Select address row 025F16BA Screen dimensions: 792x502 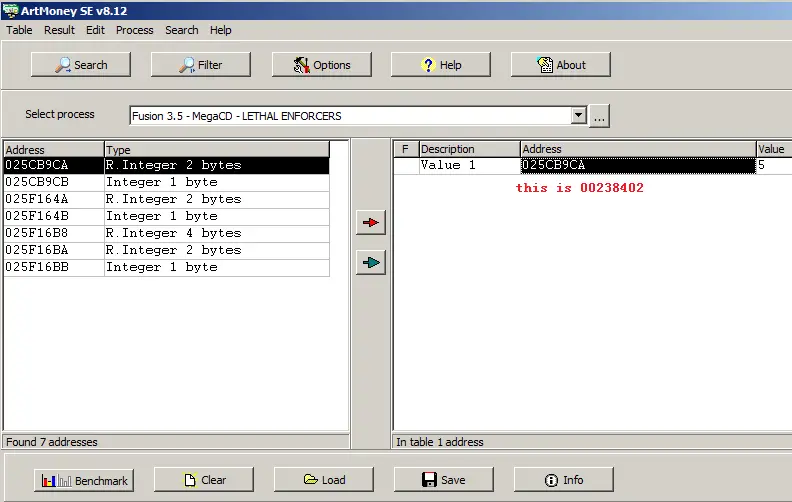167,250
